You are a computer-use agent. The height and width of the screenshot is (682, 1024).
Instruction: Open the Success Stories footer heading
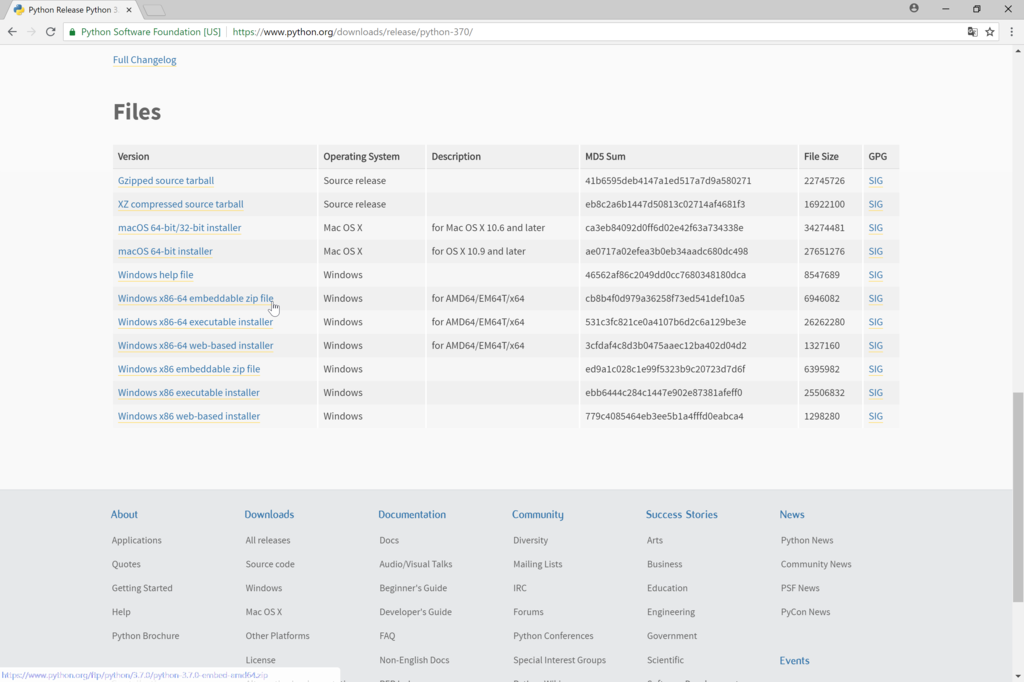click(682, 514)
